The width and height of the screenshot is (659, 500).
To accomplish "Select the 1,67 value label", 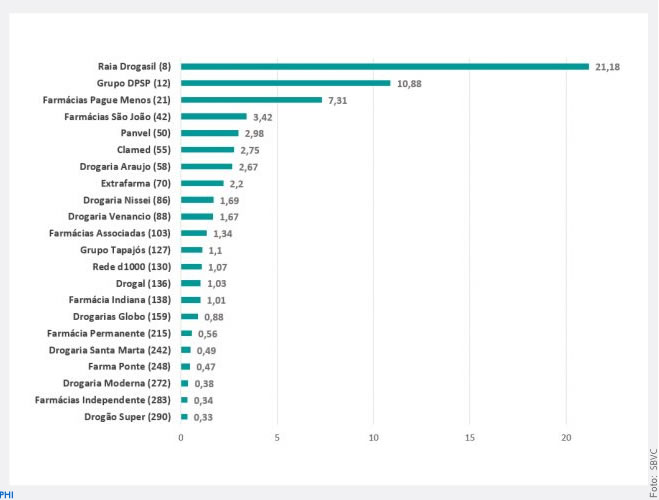I will point(229,217).
